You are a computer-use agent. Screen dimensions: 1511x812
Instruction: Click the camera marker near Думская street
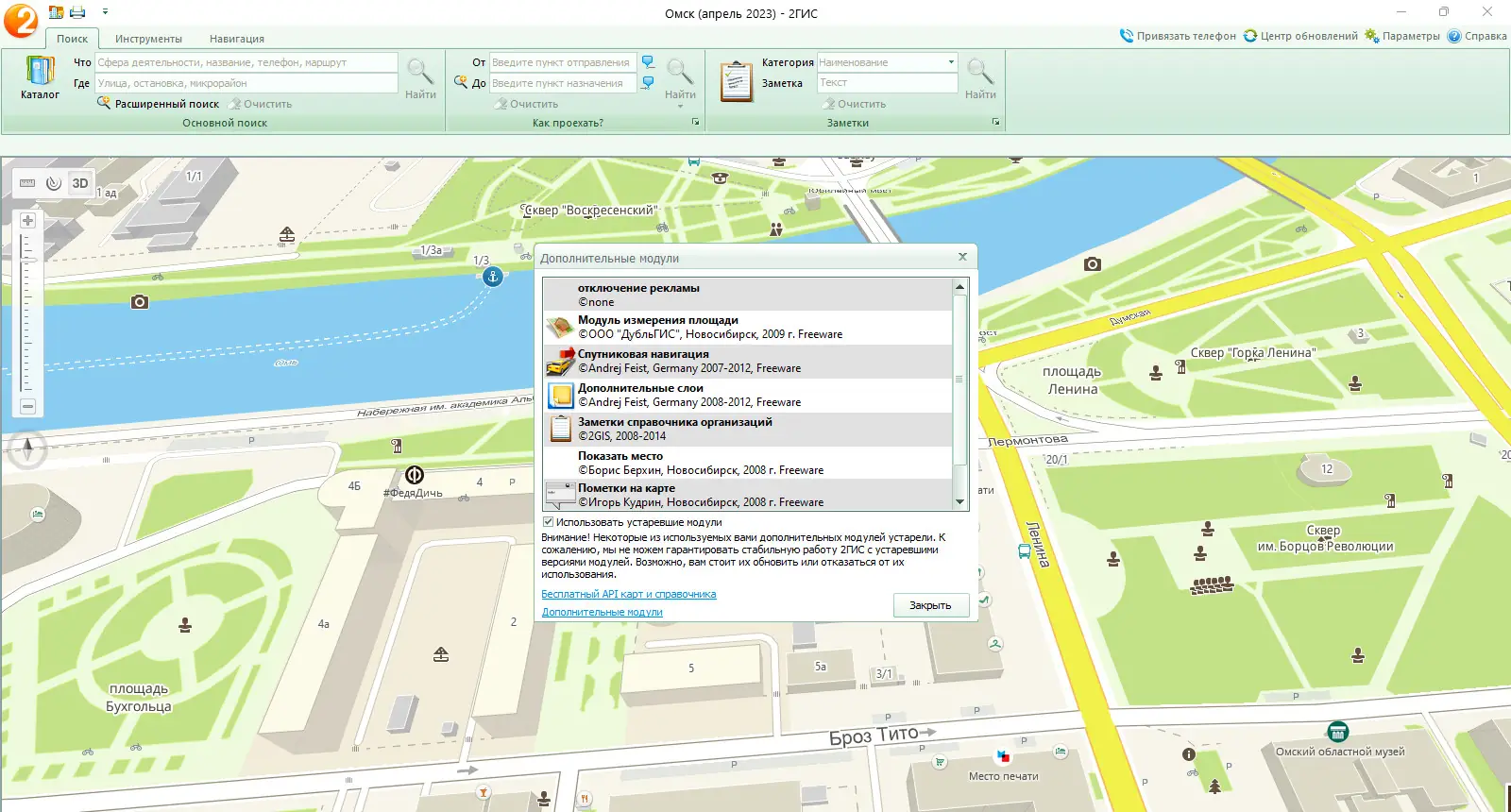[1093, 264]
